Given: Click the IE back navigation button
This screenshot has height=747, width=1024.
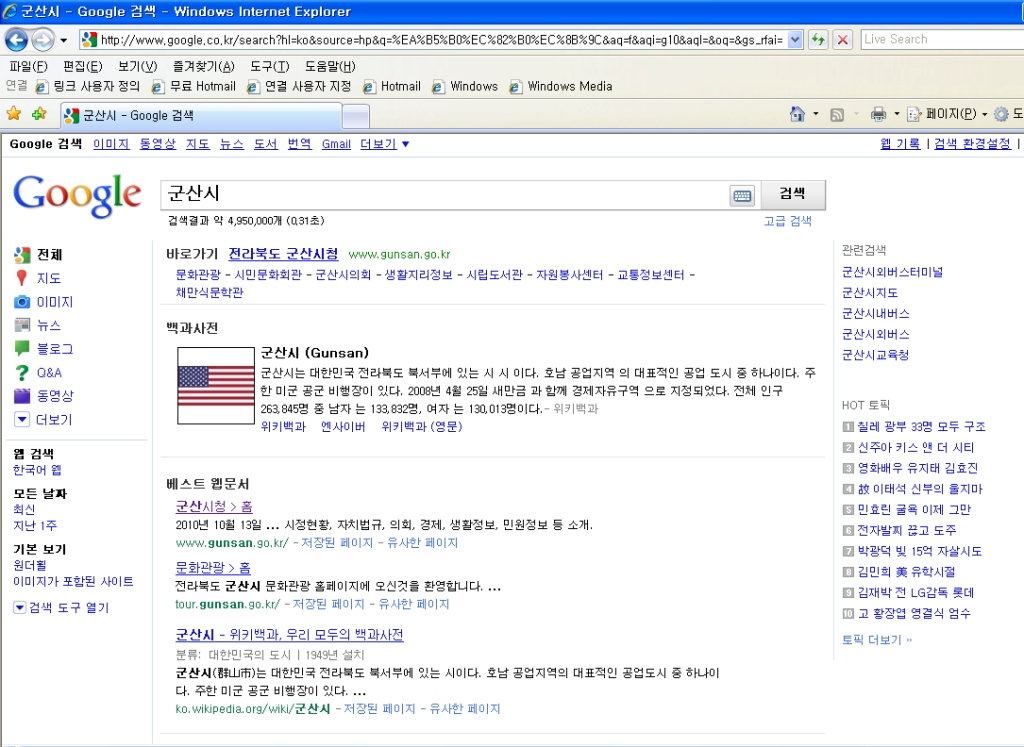Looking at the screenshot, I should coord(16,39).
